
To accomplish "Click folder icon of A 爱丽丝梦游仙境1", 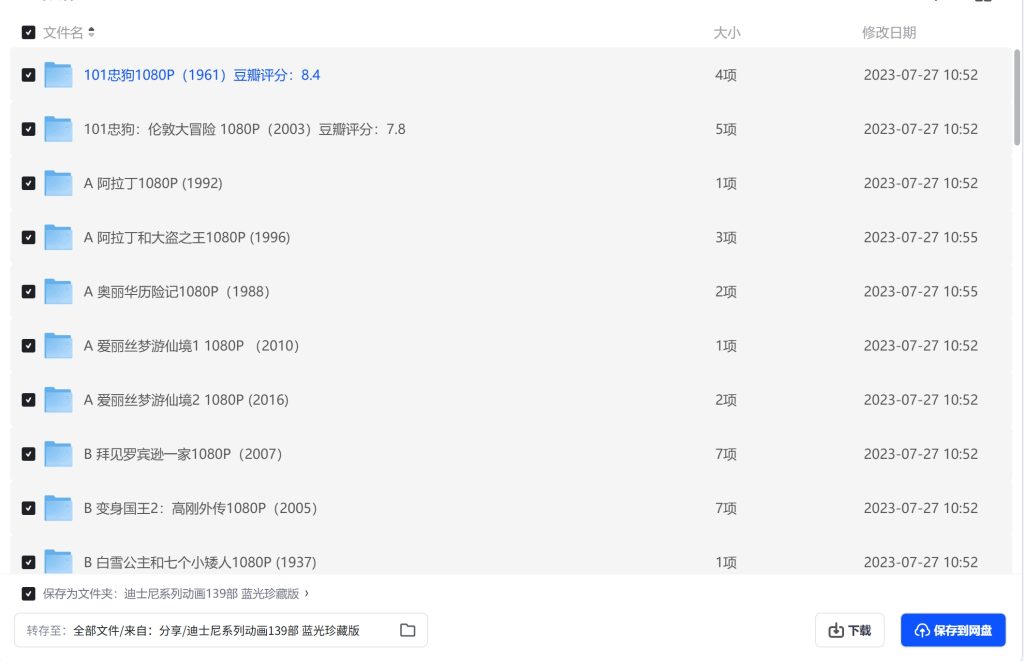I will tap(58, 346).
